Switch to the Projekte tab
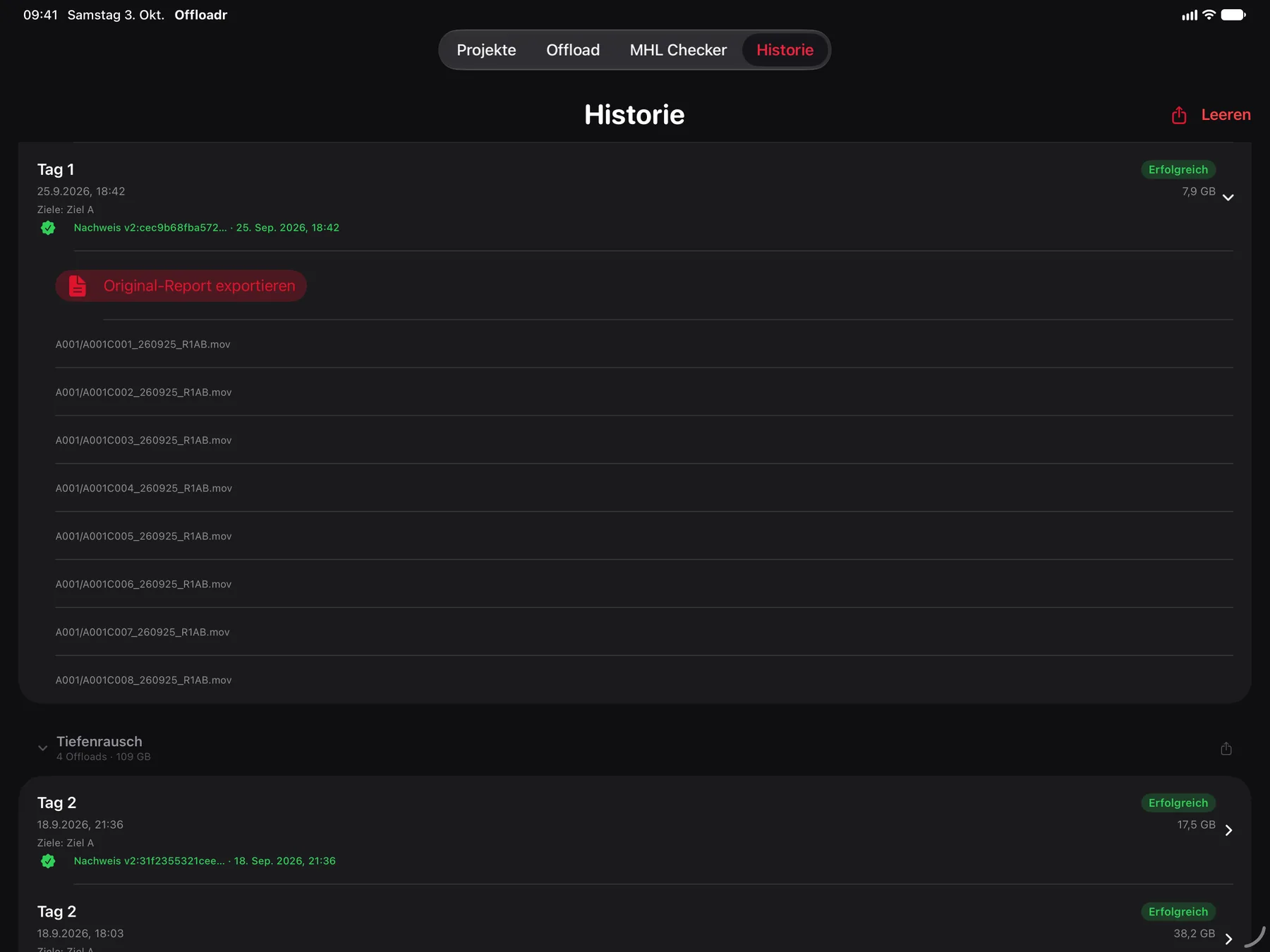1270x952 pixels. coord(486,50)
